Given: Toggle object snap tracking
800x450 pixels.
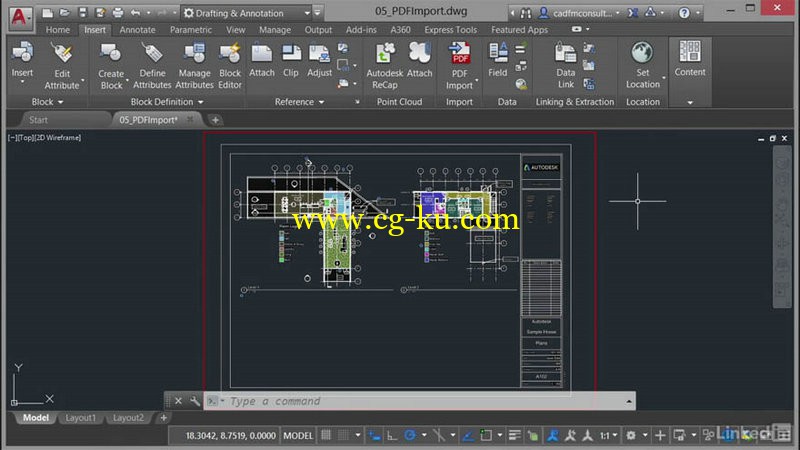Looking at the screenshot, I should coord(468,435).
